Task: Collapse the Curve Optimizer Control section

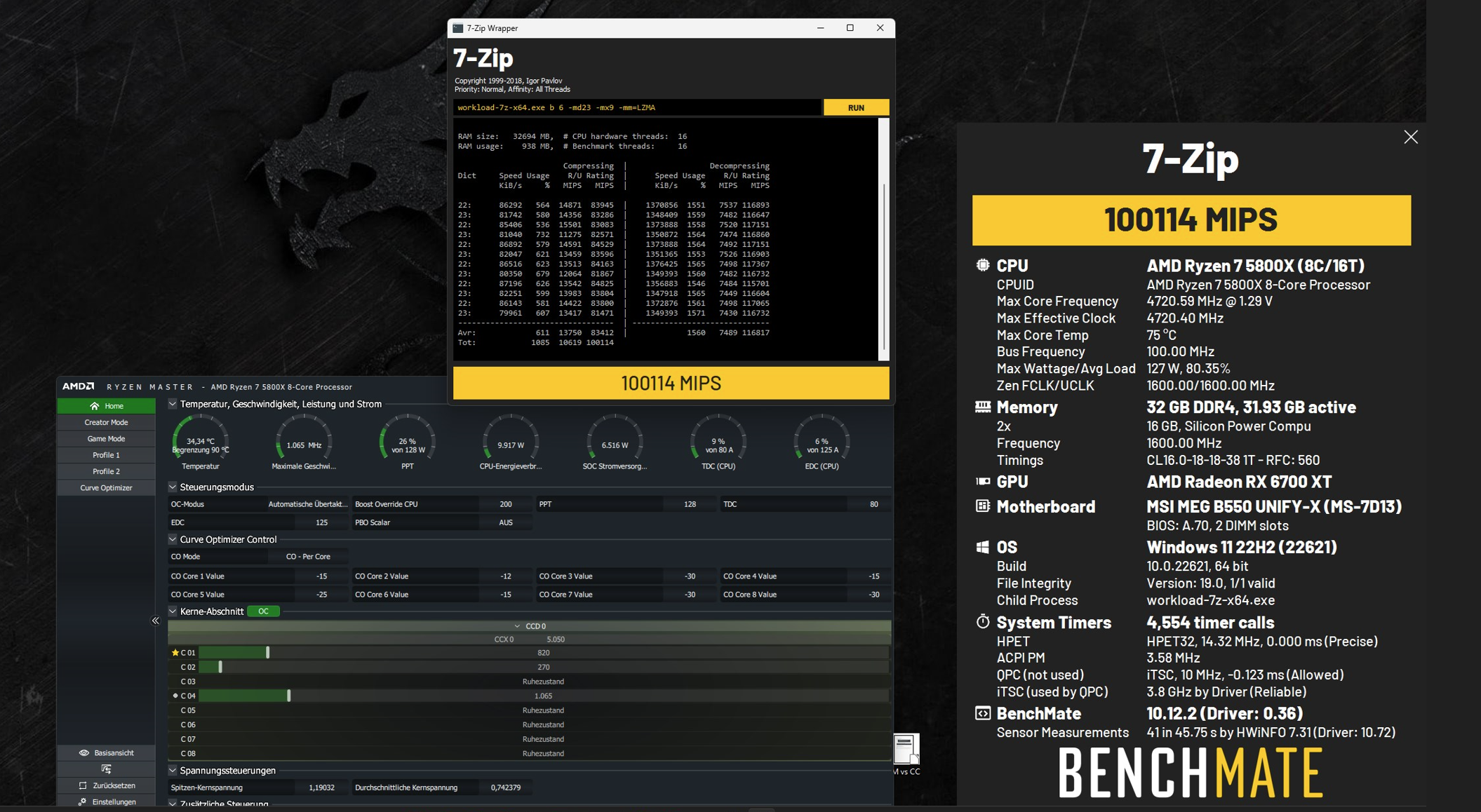Action: point(173,539)
